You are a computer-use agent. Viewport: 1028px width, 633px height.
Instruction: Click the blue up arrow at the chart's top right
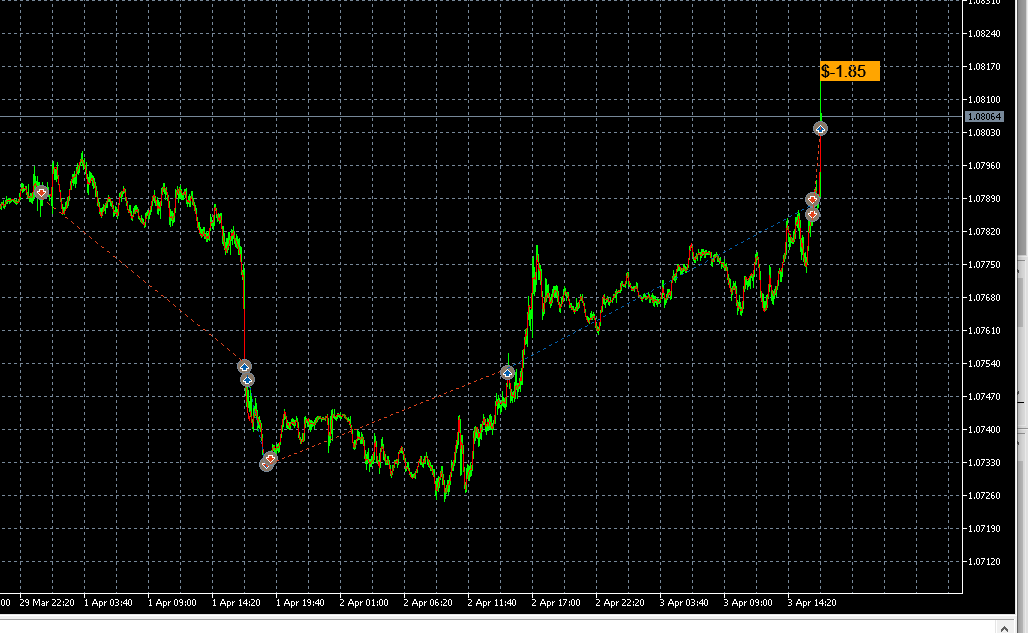pos(820,128)
